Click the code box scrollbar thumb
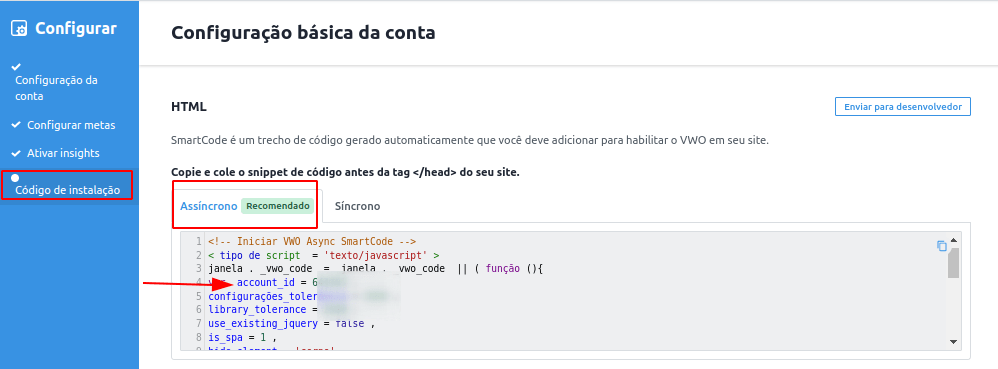 953,263
